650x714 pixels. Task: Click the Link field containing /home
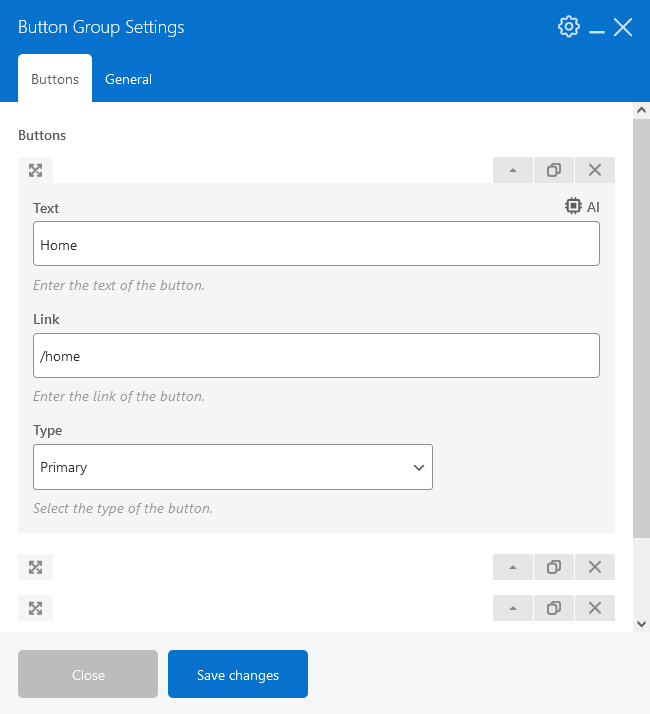[x=316, y=355]
